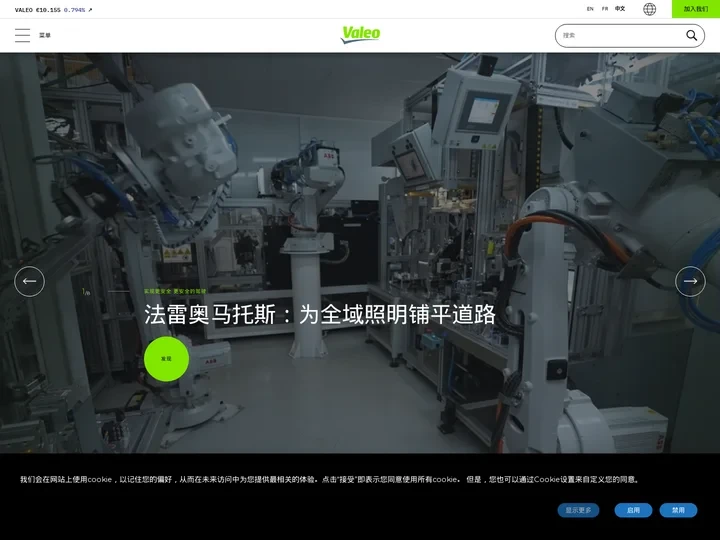Click the green slide category tagline

(x=175, y=291)
